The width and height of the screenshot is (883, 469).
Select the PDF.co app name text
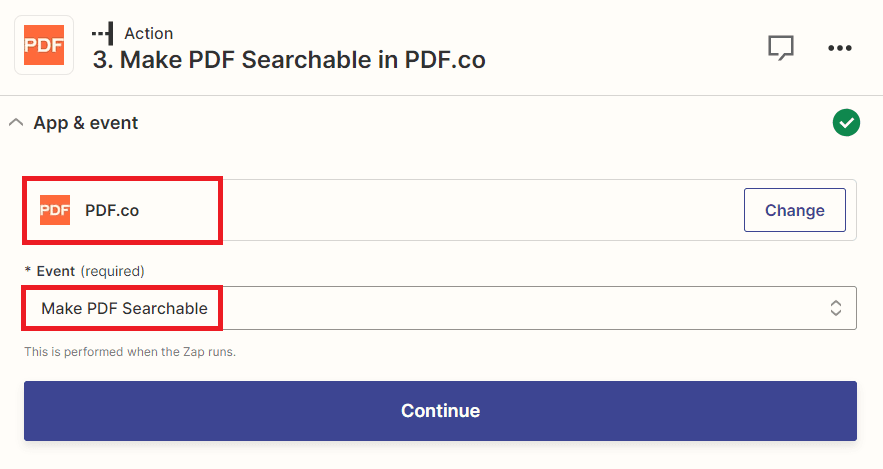(x=112, y=211)
